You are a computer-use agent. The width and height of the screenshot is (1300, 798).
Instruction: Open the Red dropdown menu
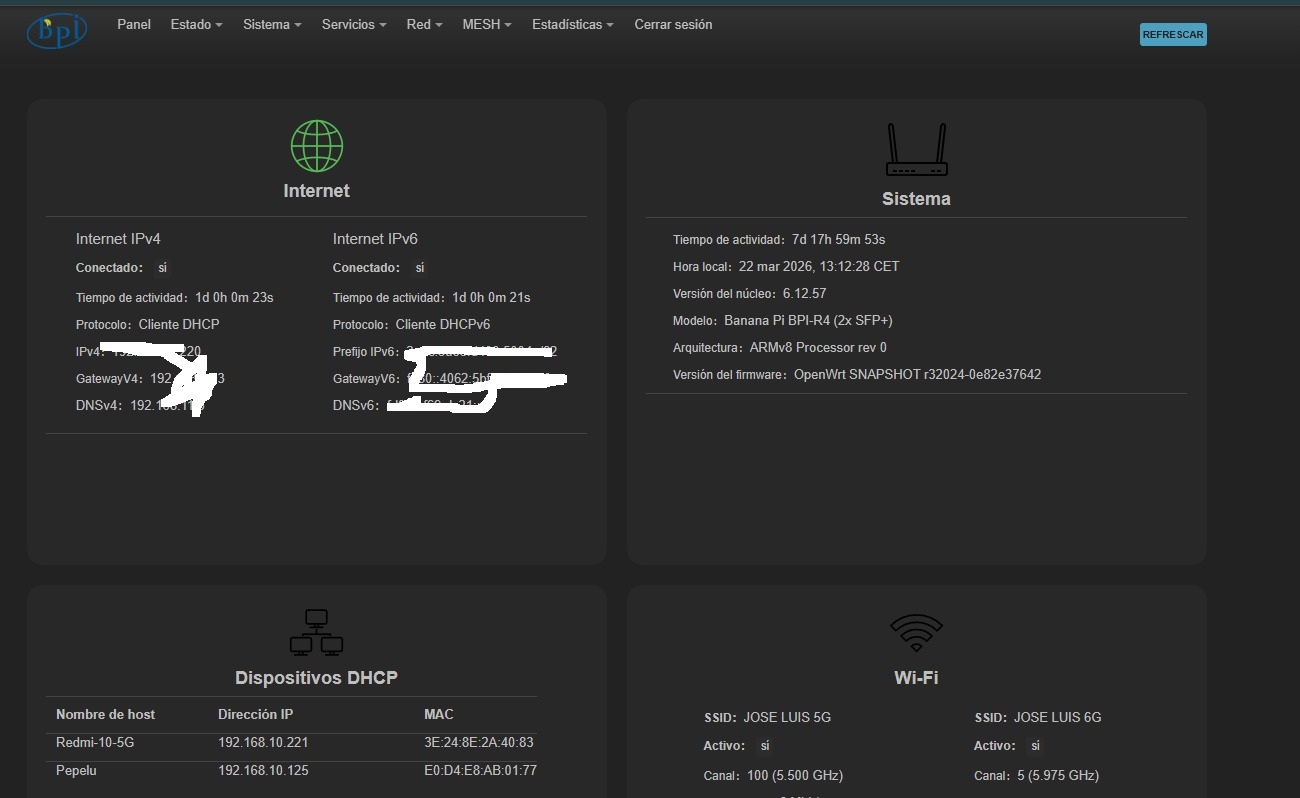tap(424, 25)
